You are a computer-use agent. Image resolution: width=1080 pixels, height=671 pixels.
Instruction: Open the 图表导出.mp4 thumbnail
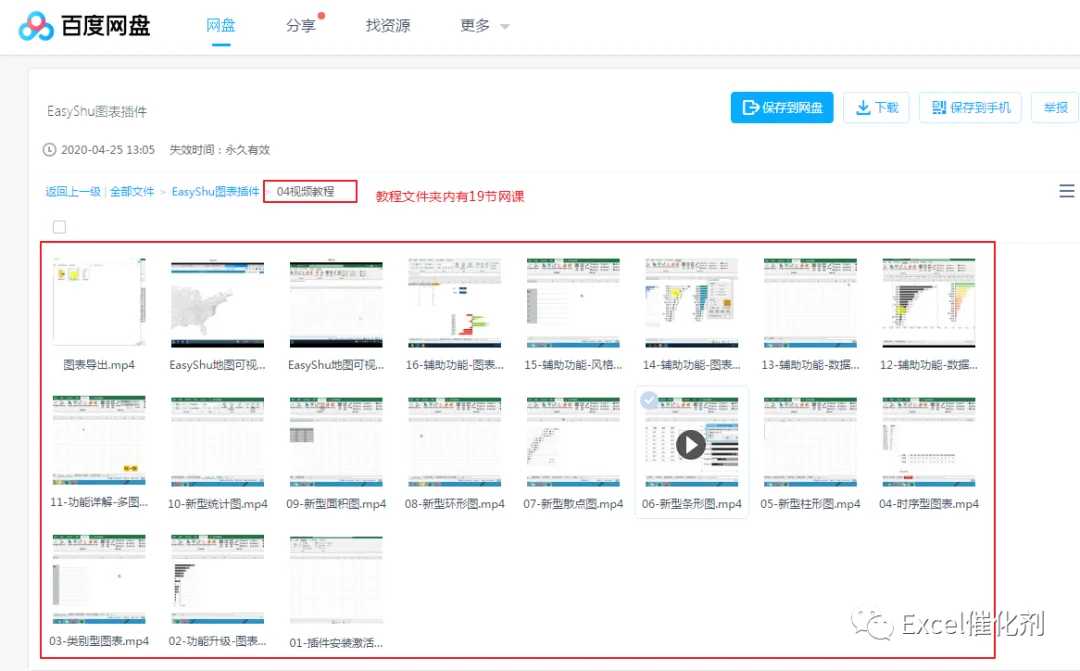99,302
